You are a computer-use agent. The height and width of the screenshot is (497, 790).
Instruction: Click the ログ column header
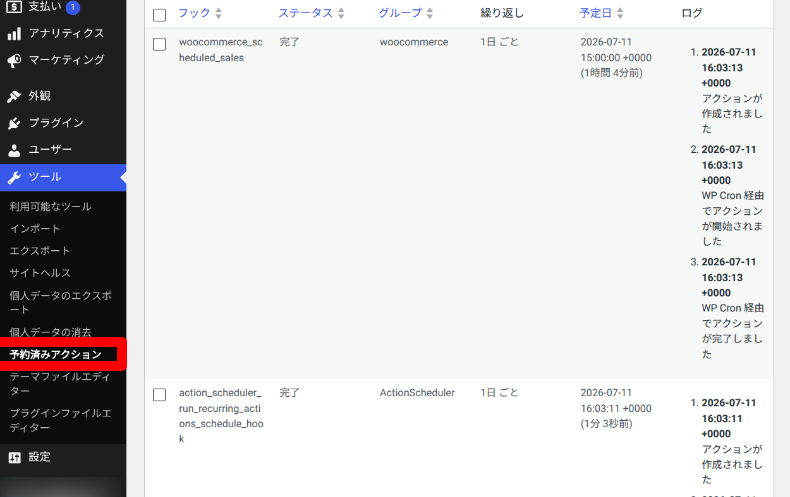(x=692, y=13)
